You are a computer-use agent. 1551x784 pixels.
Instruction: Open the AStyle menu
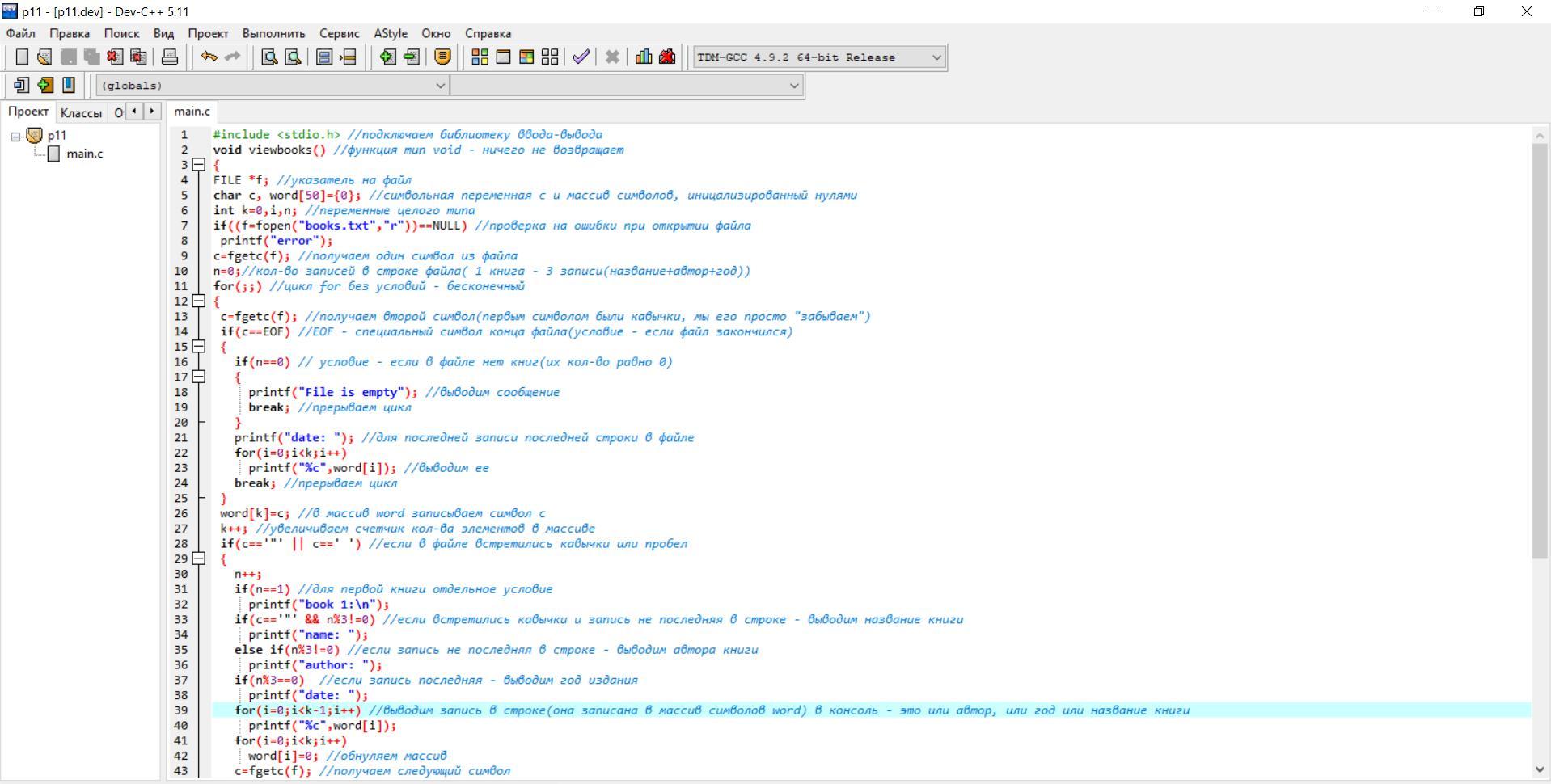[391, 33]
